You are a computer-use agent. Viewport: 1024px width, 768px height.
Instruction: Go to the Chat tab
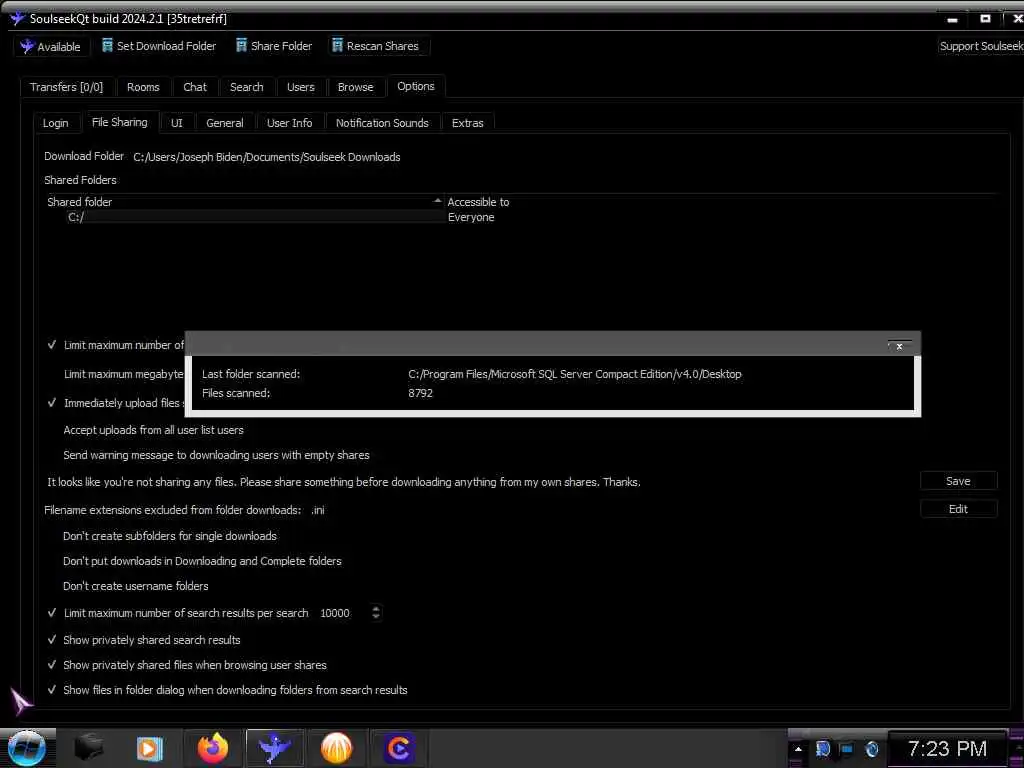click(195, 87)
